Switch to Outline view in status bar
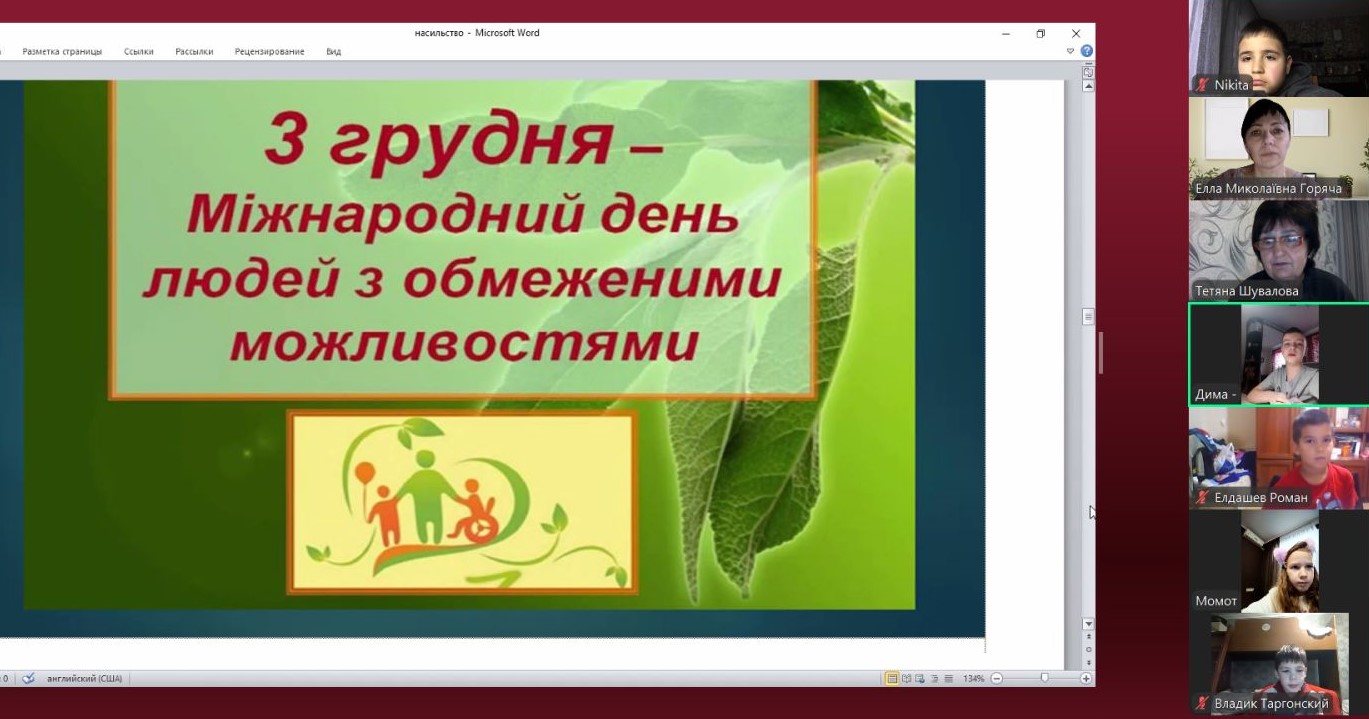The width and height of the screenshot is (1369, 719). click(x=935, y=678)
